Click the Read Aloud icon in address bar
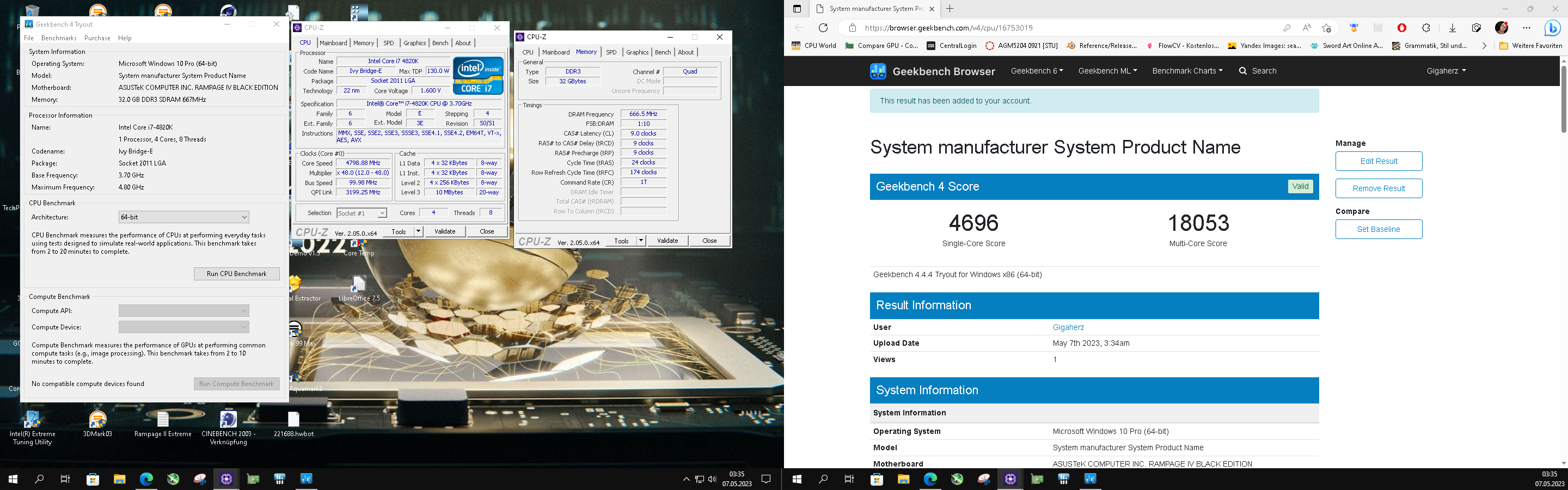The width and height of the screenshot is (1568, 490). coord(1306,27)
